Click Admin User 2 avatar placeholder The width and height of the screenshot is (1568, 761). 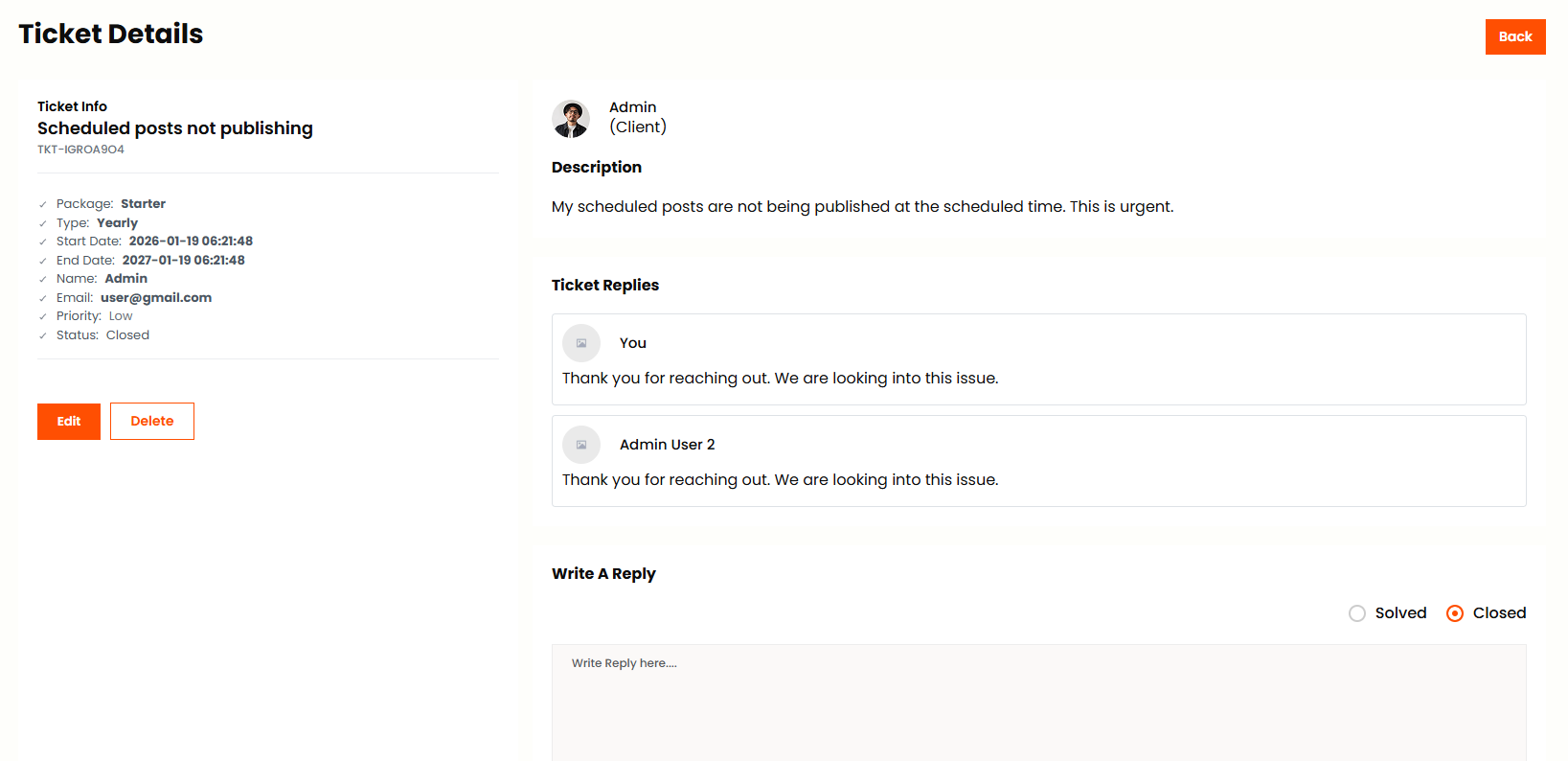pyautogui.click(x=581, y=445)
